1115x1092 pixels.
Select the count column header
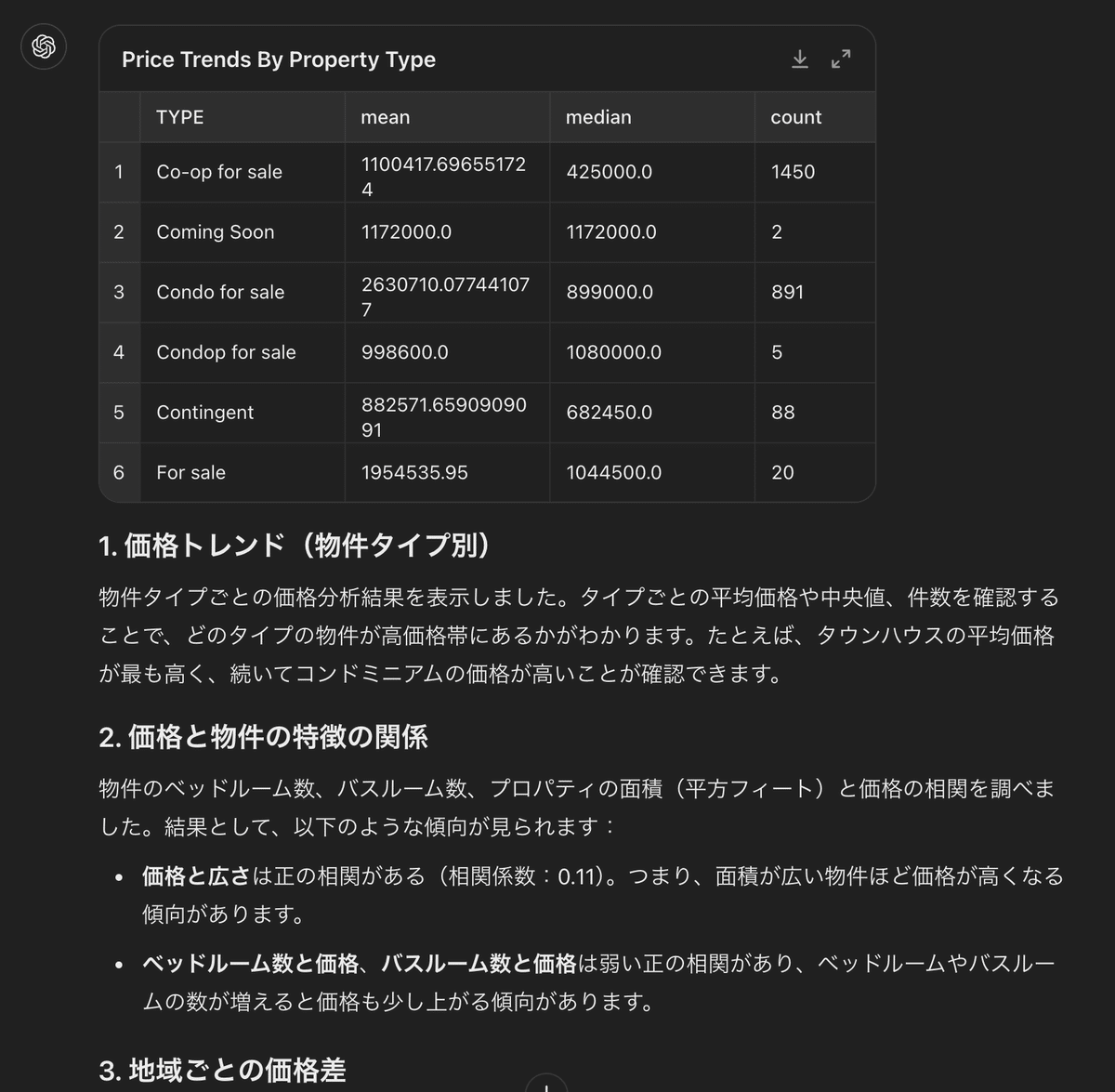click(815, 117)
